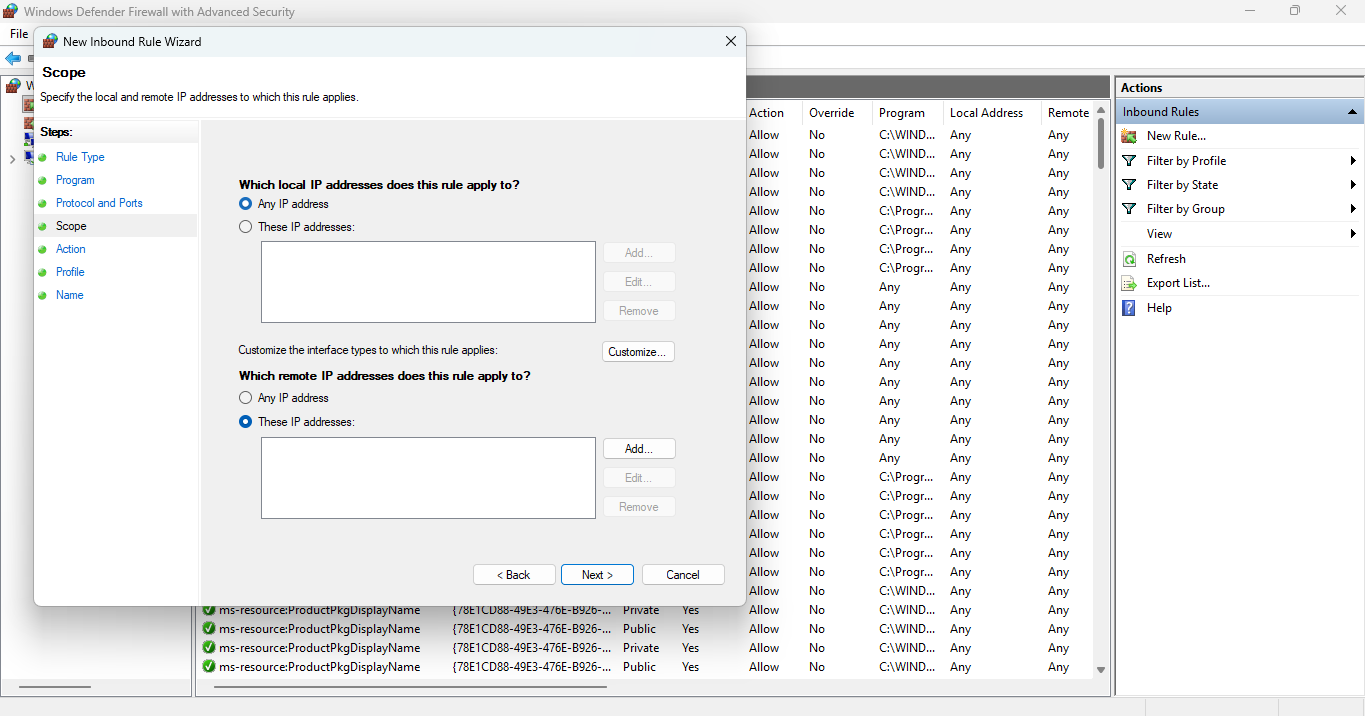Screen dimensions: 1365x716
Task: Cancel the New Inbound Rule Wizard
Action: pyautogui.click(x=683, y=575)
